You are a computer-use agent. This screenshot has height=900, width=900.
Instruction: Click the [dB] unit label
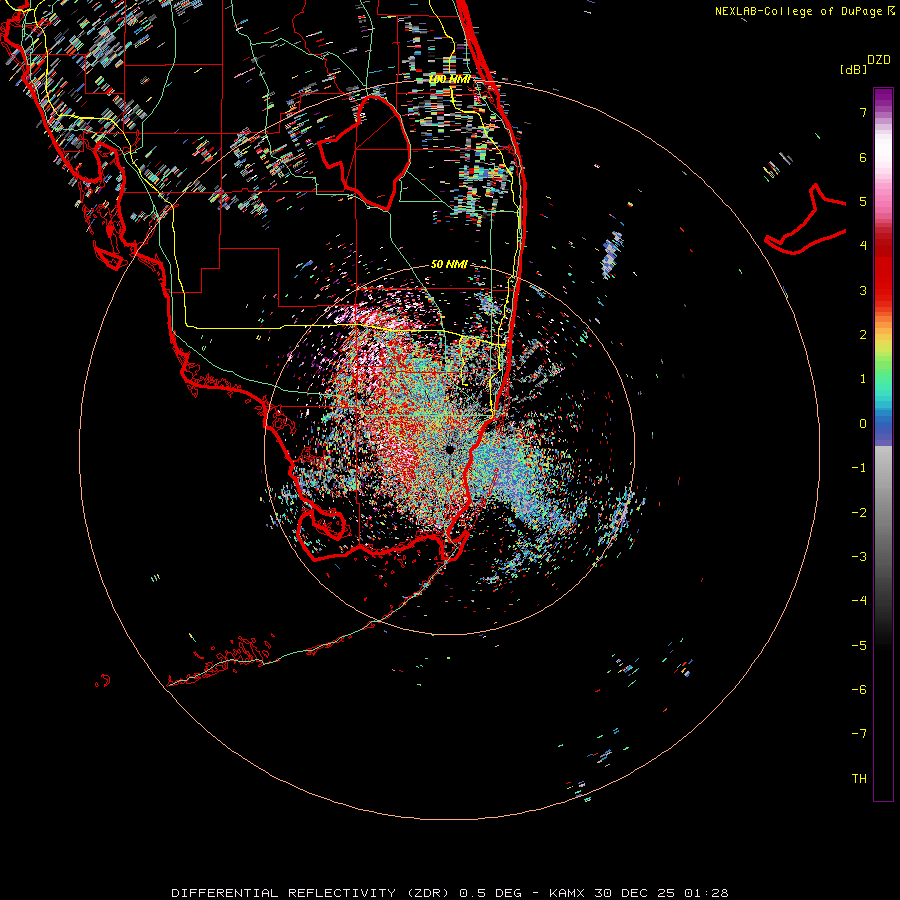pyautogui.click(x=853, y=69)
